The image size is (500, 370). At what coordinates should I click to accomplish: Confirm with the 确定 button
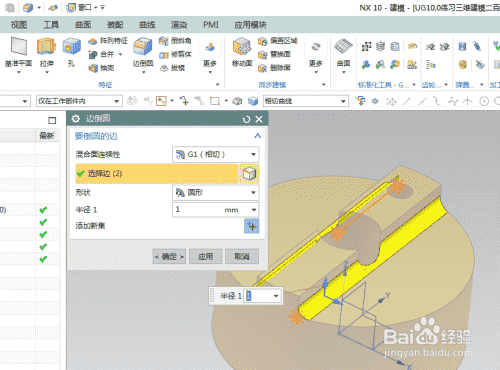pyautogui.click(x=169, y=256)
